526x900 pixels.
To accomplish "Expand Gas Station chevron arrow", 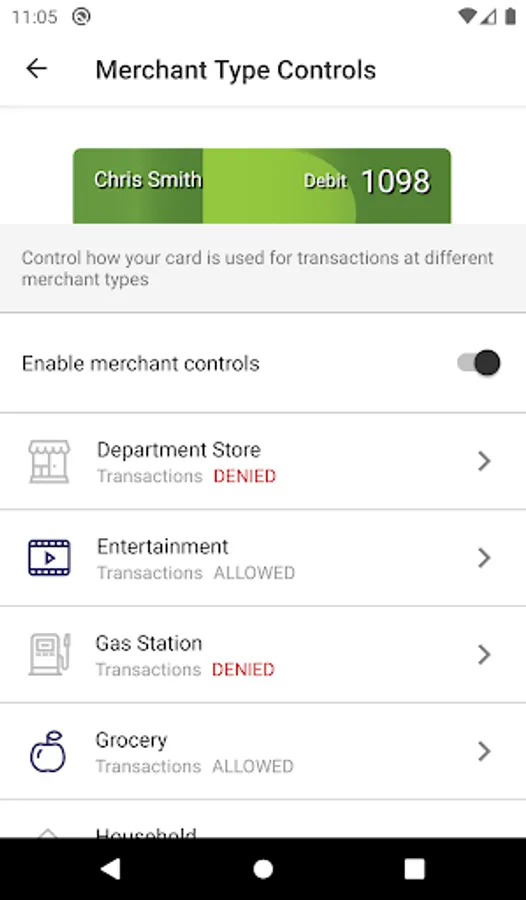I will (x=484, y=654).
